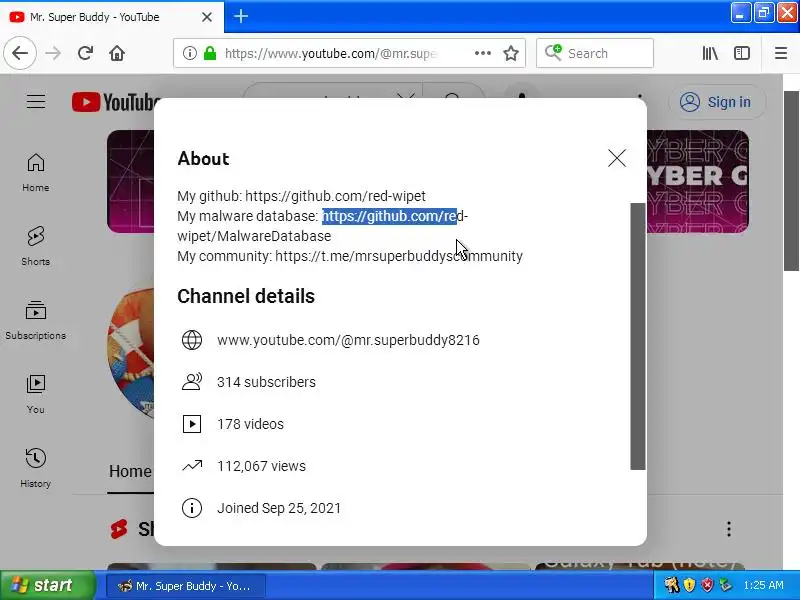Click the subscribers people icon
The height and width of the screenshot is (600, 800).
(192, 382)
